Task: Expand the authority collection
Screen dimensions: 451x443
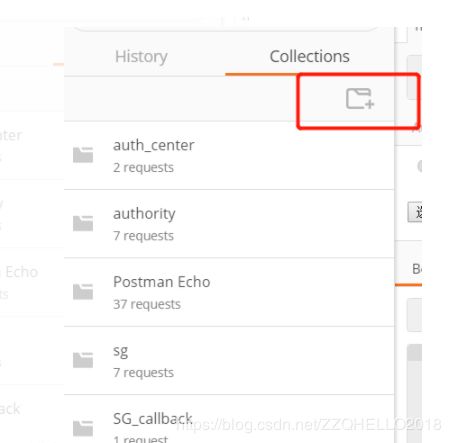Action: pyautogui.click(x=229, y=224)
